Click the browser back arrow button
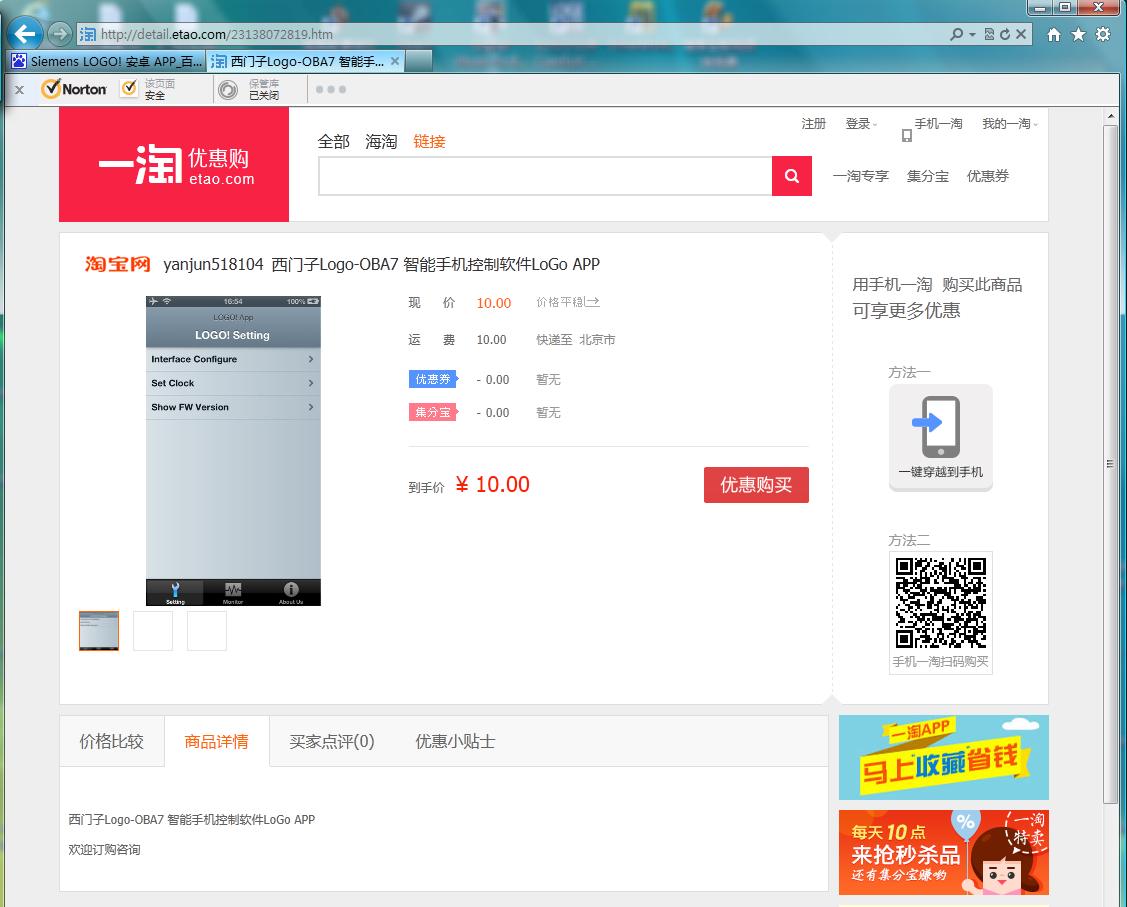This screenshot has height=907, width=1127. [24, 34]
